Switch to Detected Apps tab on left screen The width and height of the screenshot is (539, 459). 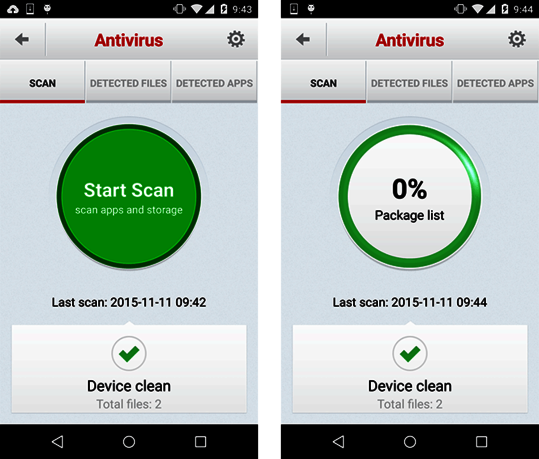tap(214, 82)
